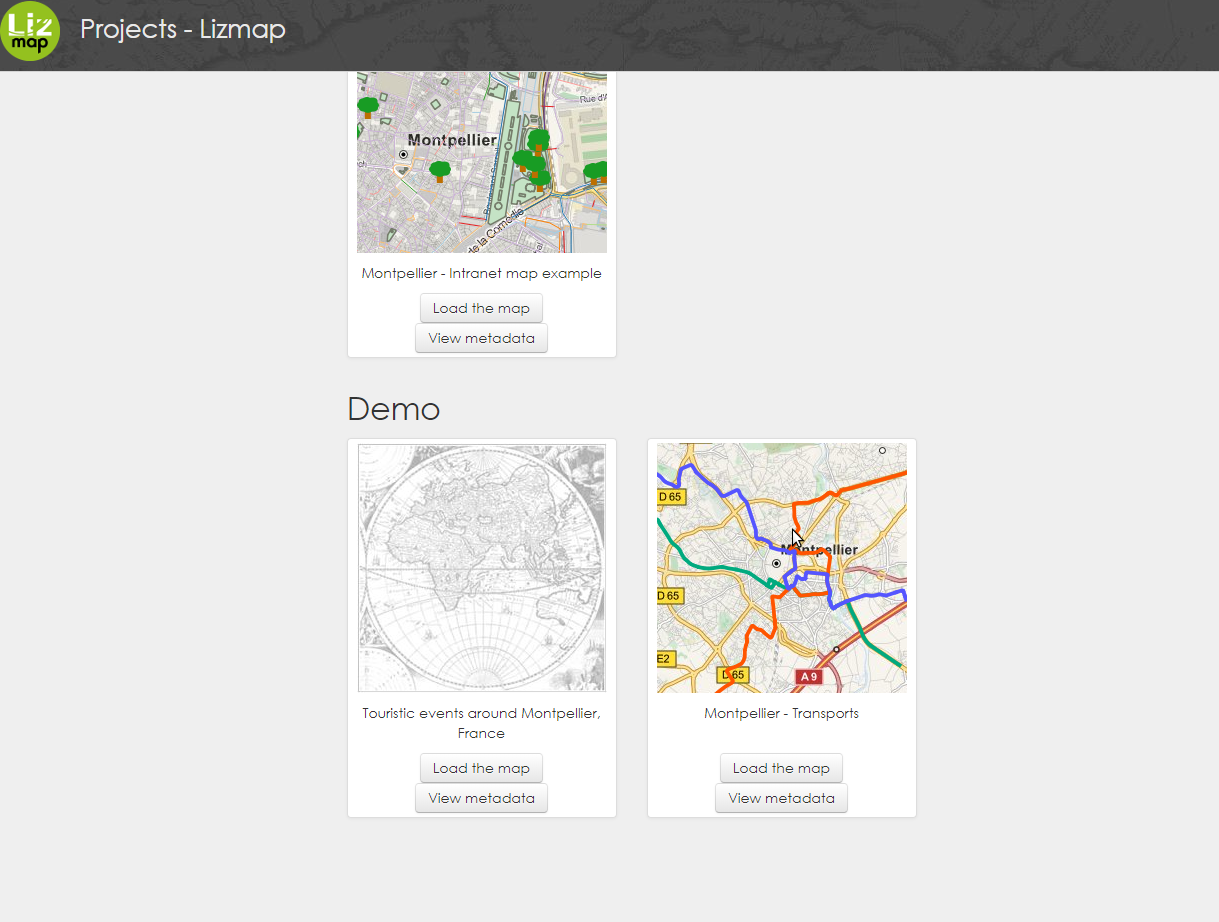
Task: View metadata for Montpellier - Intranet example
Action: pos(481,337)
